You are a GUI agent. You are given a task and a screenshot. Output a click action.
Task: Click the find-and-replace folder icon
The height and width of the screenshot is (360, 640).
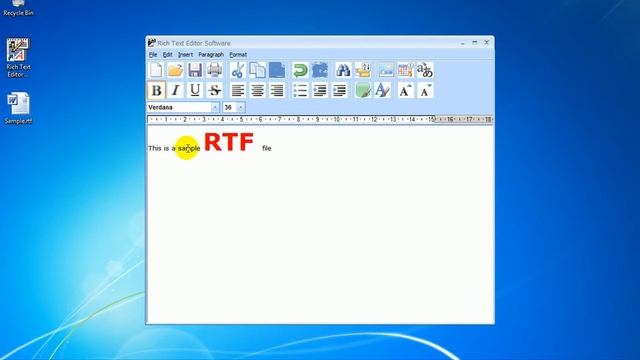click(x=363, y=70)
